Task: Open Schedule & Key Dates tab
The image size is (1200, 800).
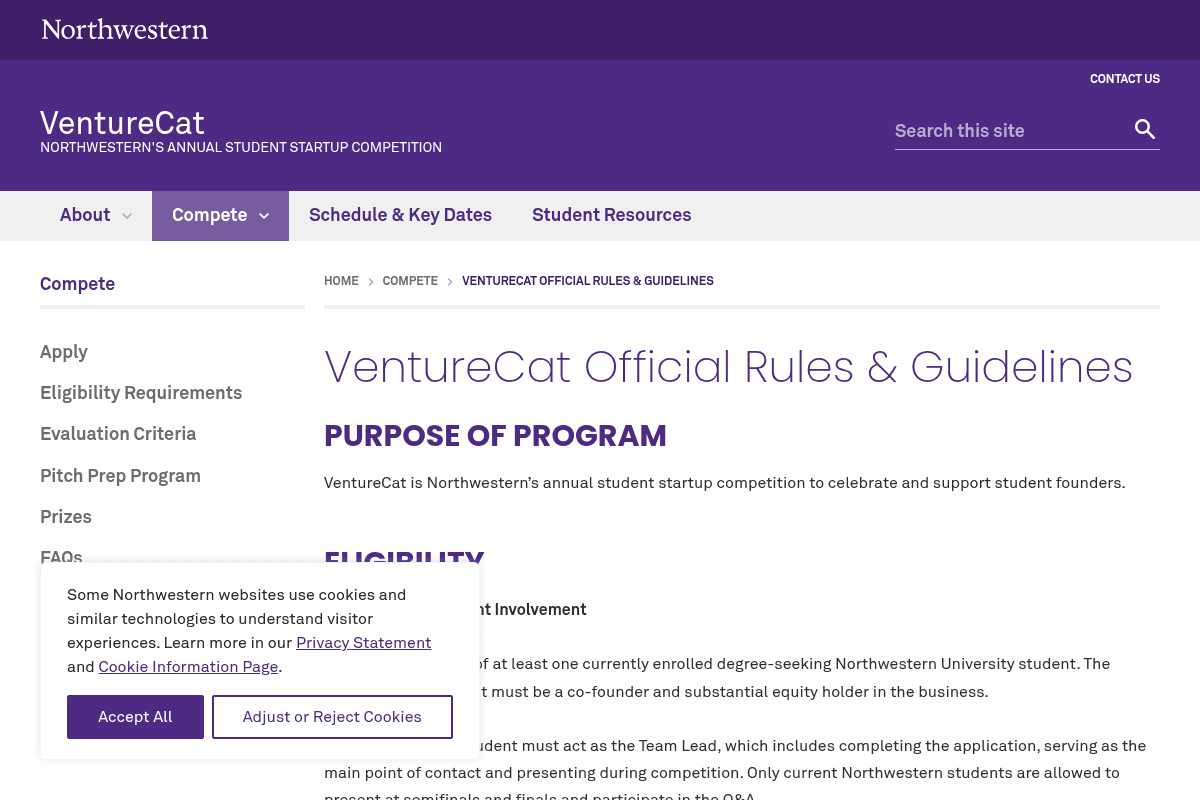Action: 400,215
